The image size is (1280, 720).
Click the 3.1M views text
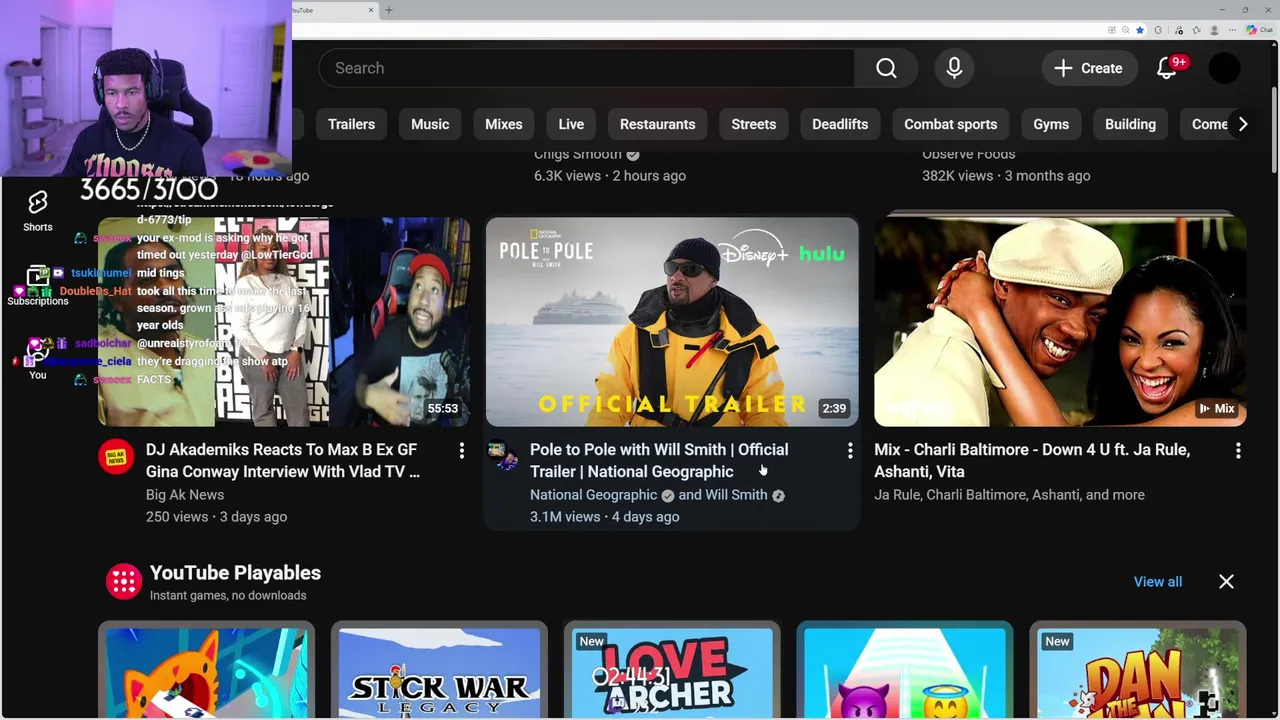[x=565, y=517]
